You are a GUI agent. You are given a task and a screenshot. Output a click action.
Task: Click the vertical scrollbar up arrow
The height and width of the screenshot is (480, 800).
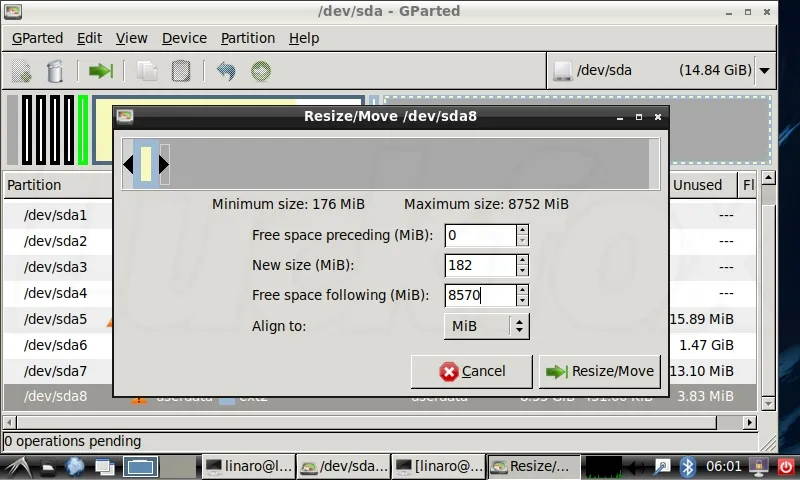click(768, 178)
